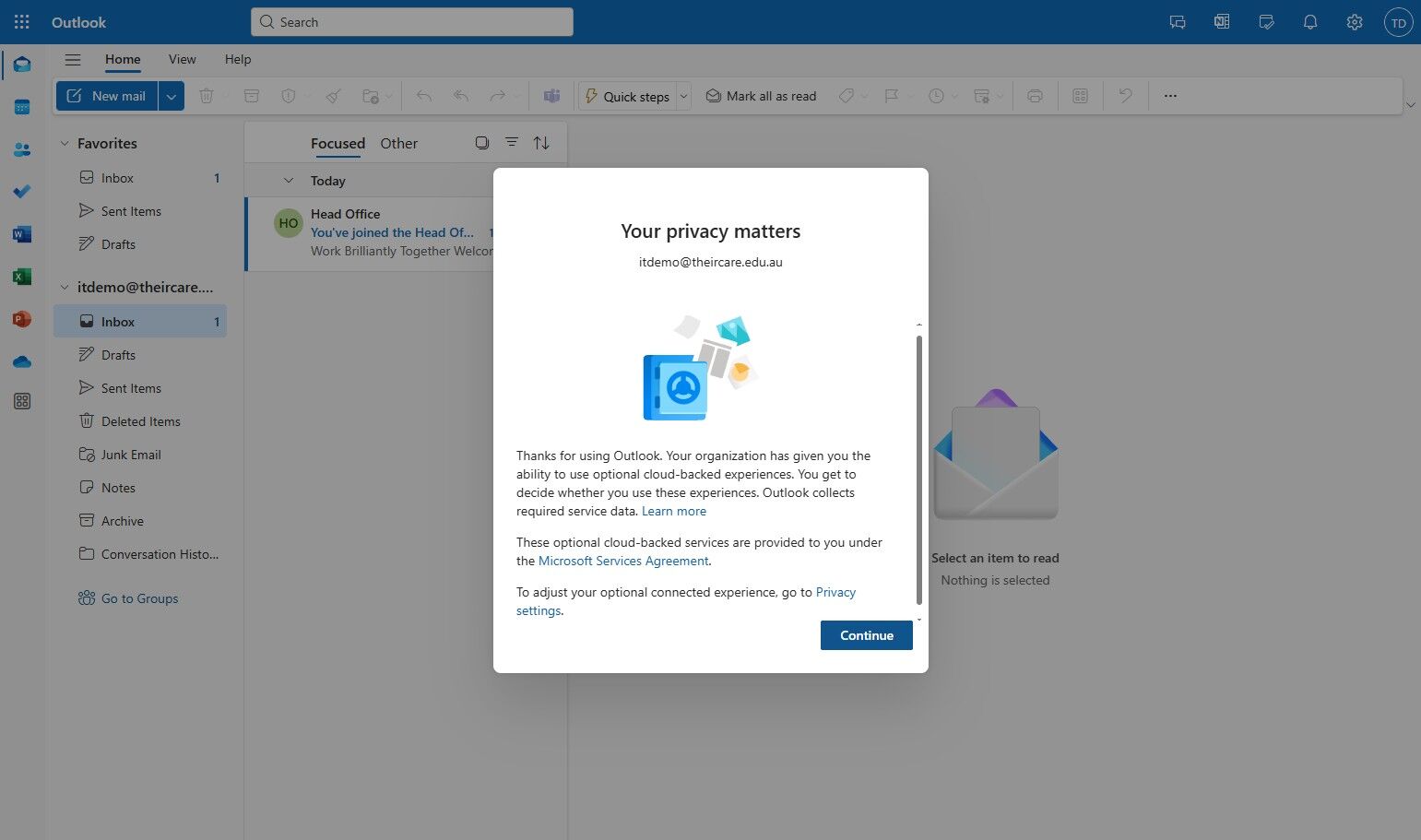Open the TD account profile avatar
The image size is (1421, 840).
(1399, 22)
